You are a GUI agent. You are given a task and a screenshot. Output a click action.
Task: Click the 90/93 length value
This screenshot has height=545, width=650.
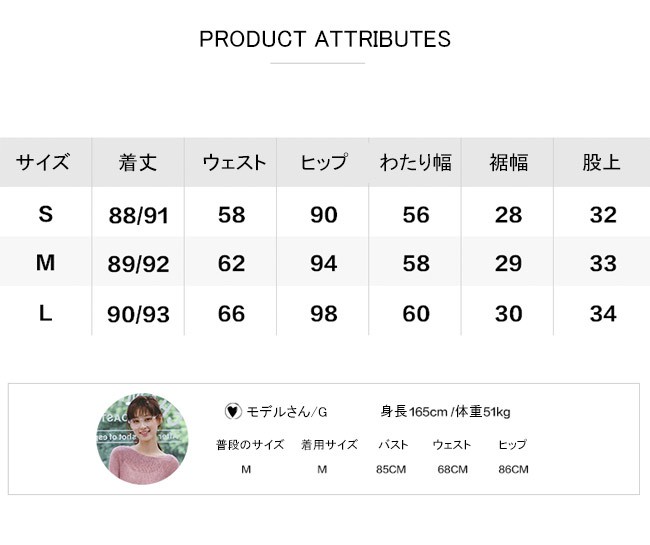[x=138, y=315]
